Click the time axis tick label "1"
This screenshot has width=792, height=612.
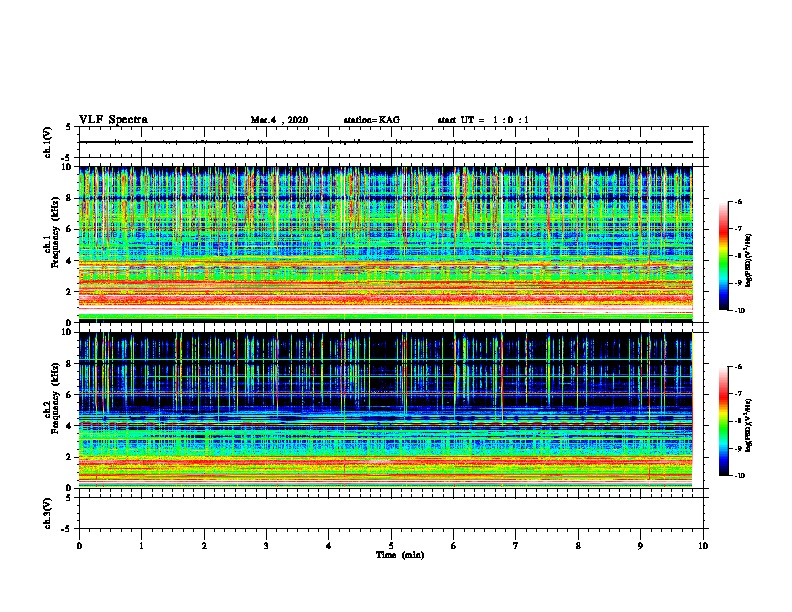141,546
